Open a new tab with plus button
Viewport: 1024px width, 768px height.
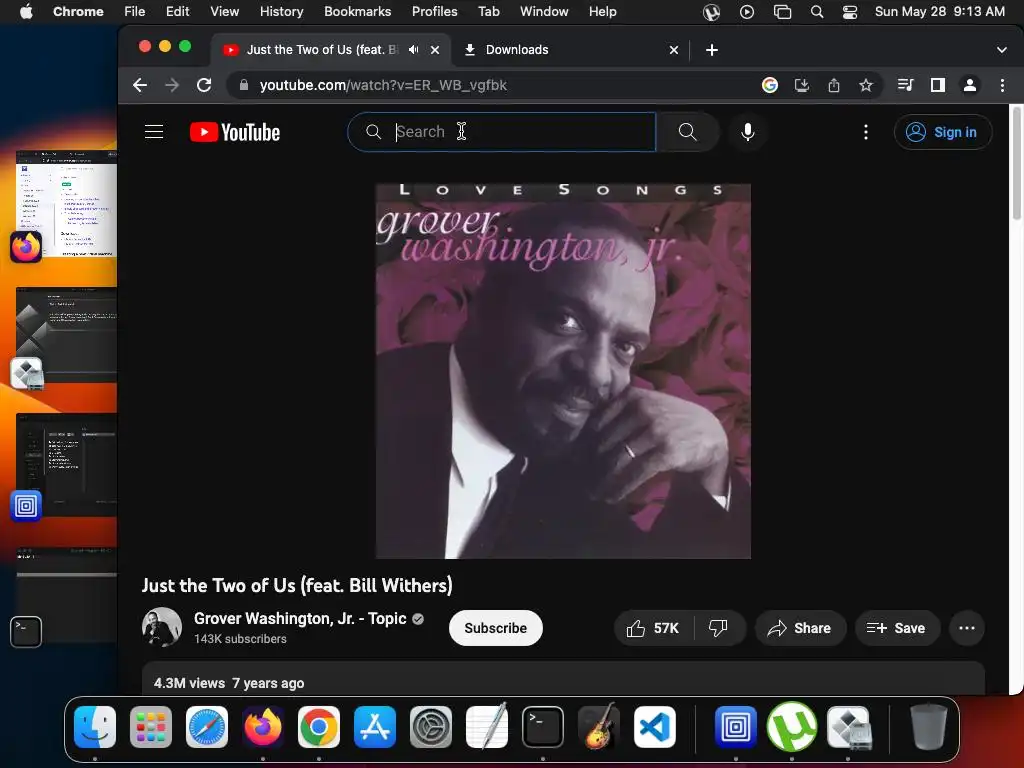pyautogui.click(x=712, y=50)
